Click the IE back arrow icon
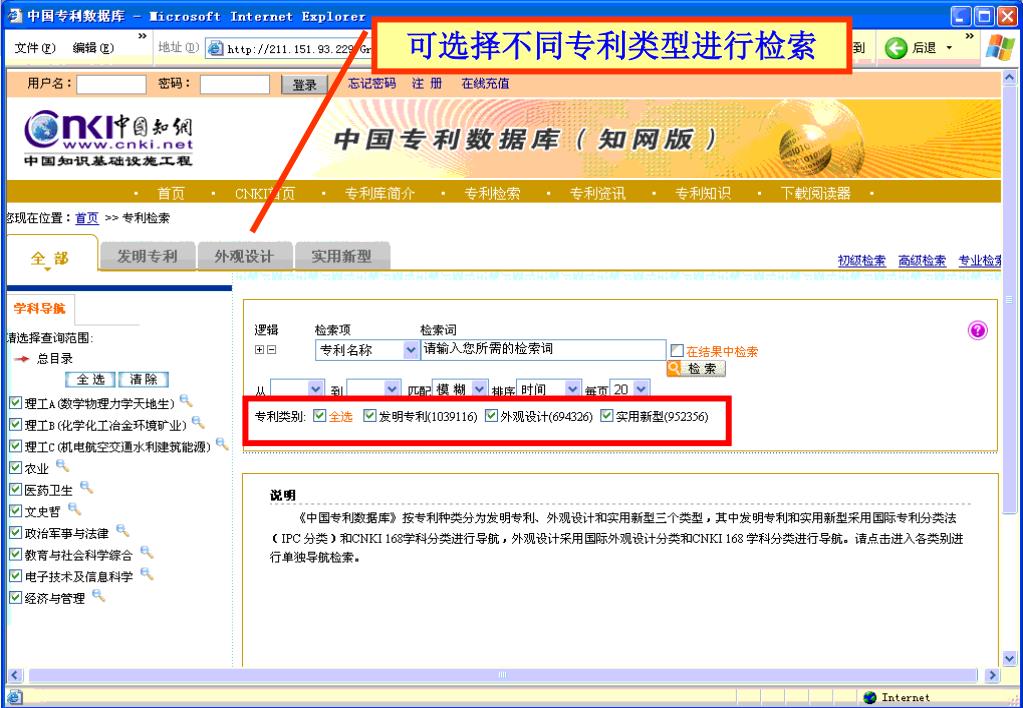The width and height of the screenshot is (1023, 708). 896,48
